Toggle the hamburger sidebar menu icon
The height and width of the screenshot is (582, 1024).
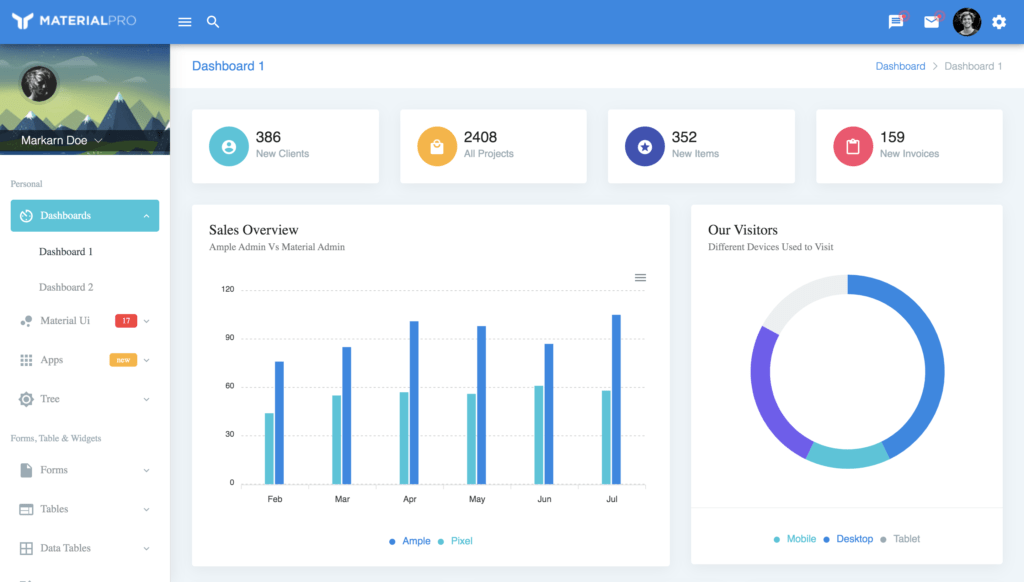click(184, 22)
